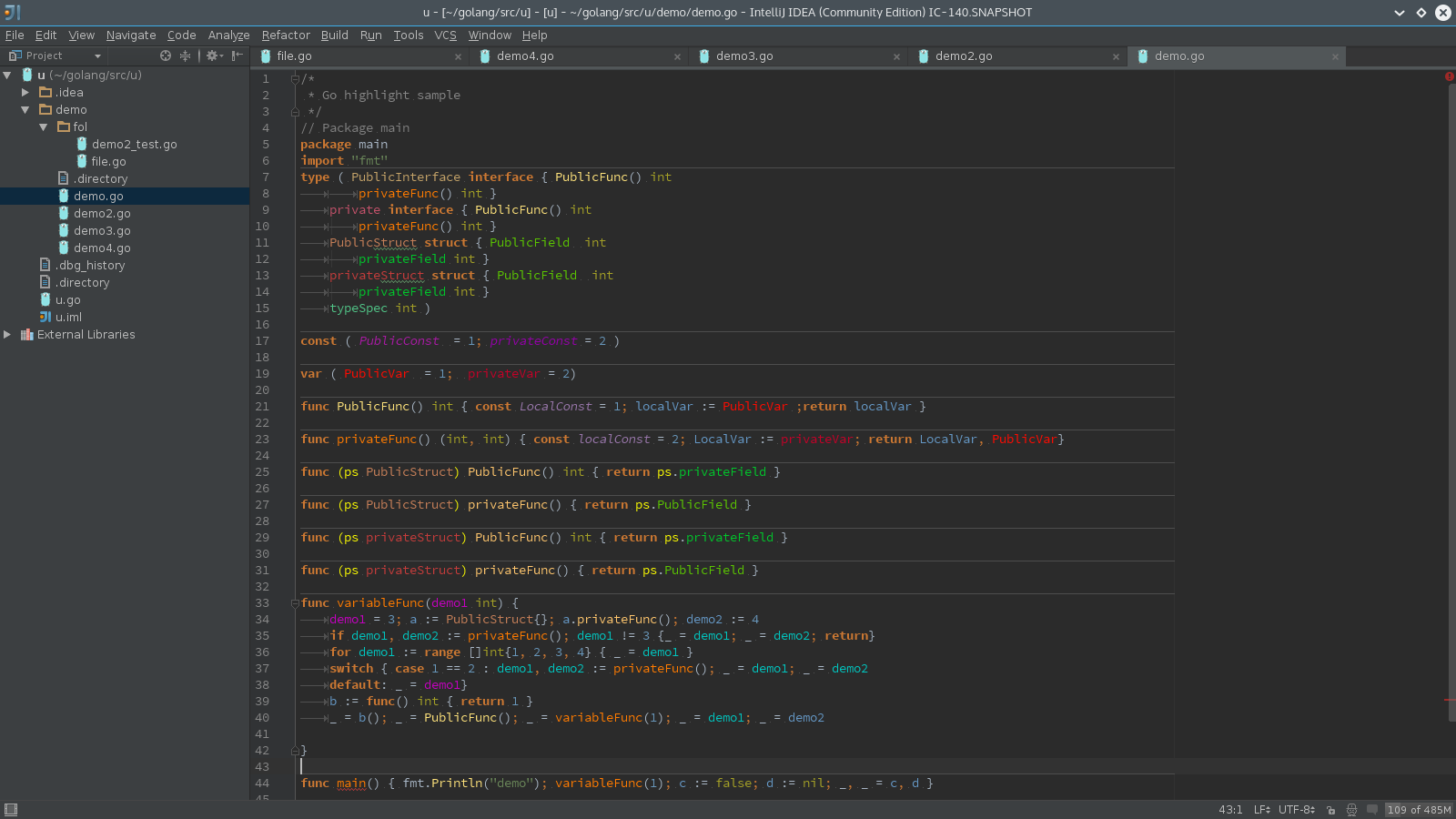Image resolution: width=1456 pixels, height=819 pixels.
Task: Select demo2.go in the project tree
Action: [102, 213]
